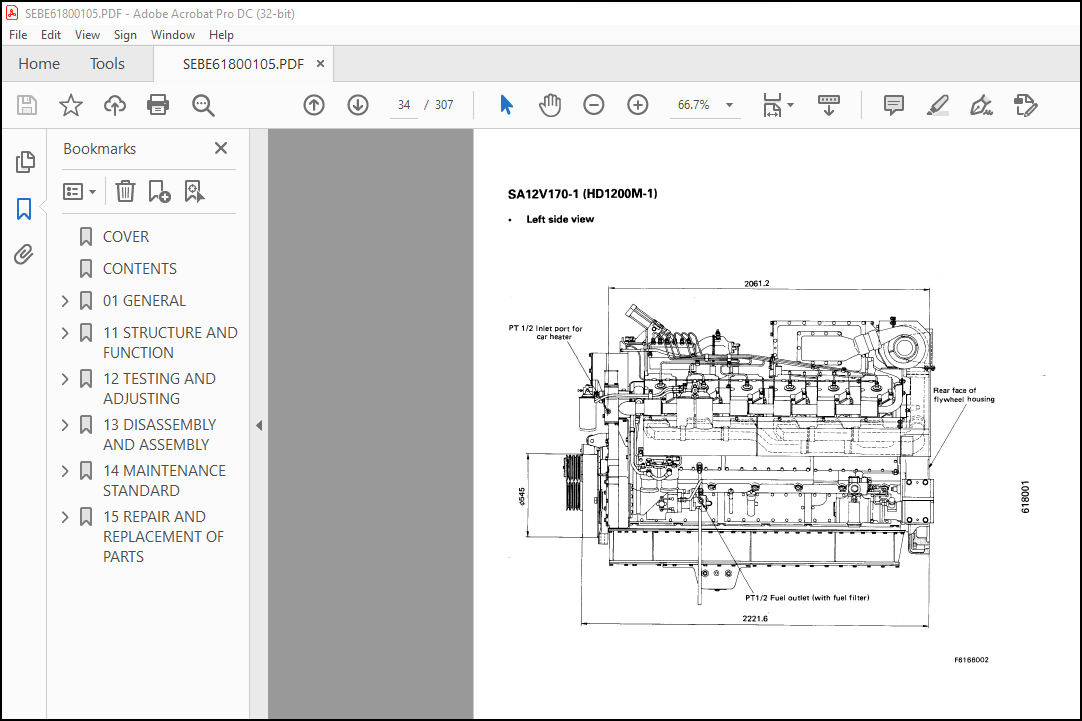Click the Save file icon
Screen dimensions: 1082x721
tap(27, 105)
